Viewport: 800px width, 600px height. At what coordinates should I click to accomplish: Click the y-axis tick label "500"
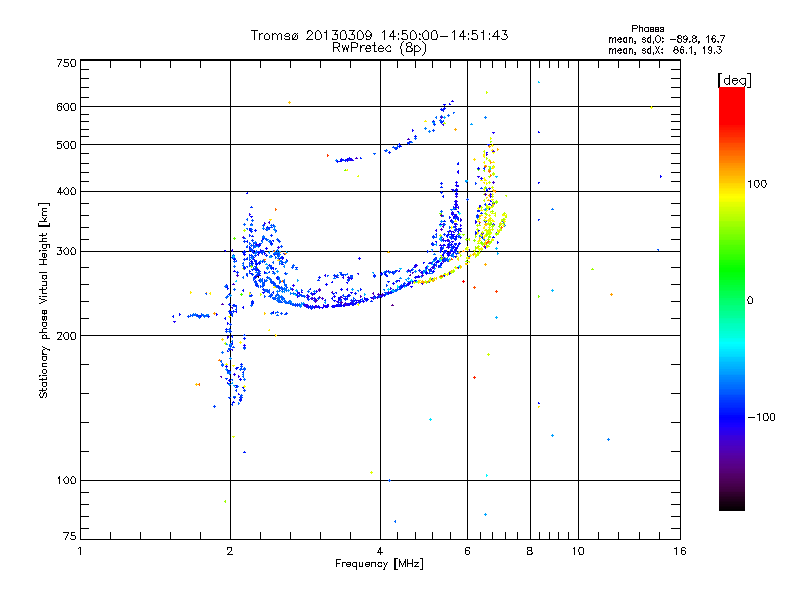[x=67, y=145]
